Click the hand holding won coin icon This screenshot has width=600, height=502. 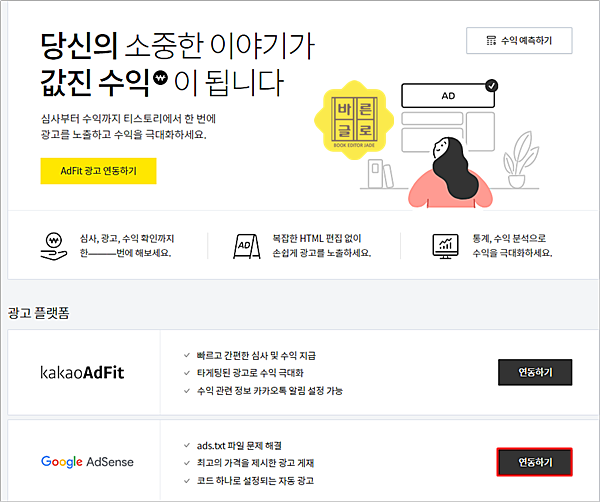tap(54, 246)
